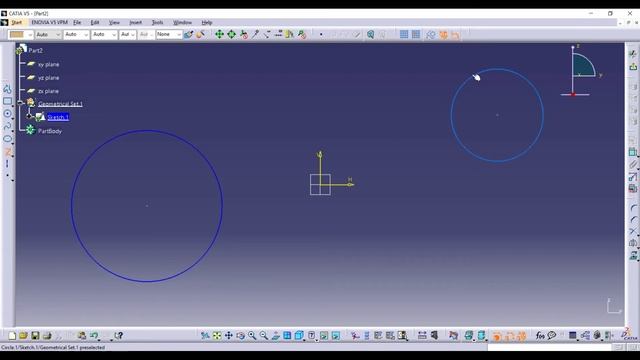Click the Corner arc tool in right toolbar
640x360 pixels.
[x=633, y=208]
